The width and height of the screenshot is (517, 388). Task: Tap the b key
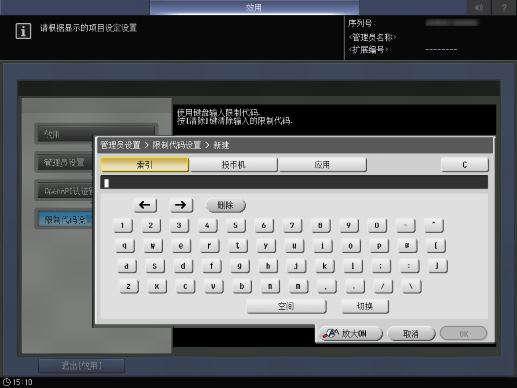(x=242, y=286)
